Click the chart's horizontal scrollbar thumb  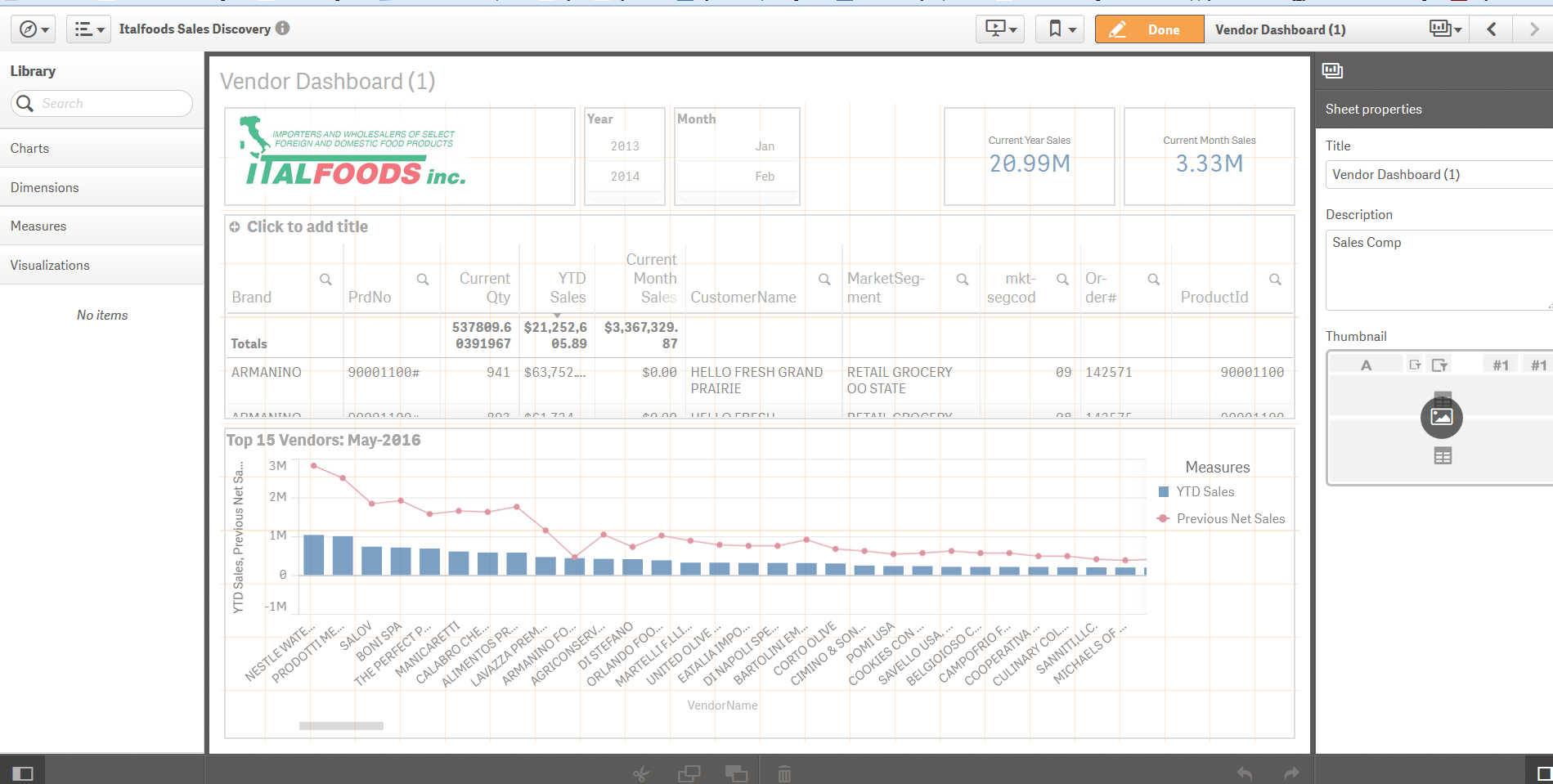coord(341,726)
